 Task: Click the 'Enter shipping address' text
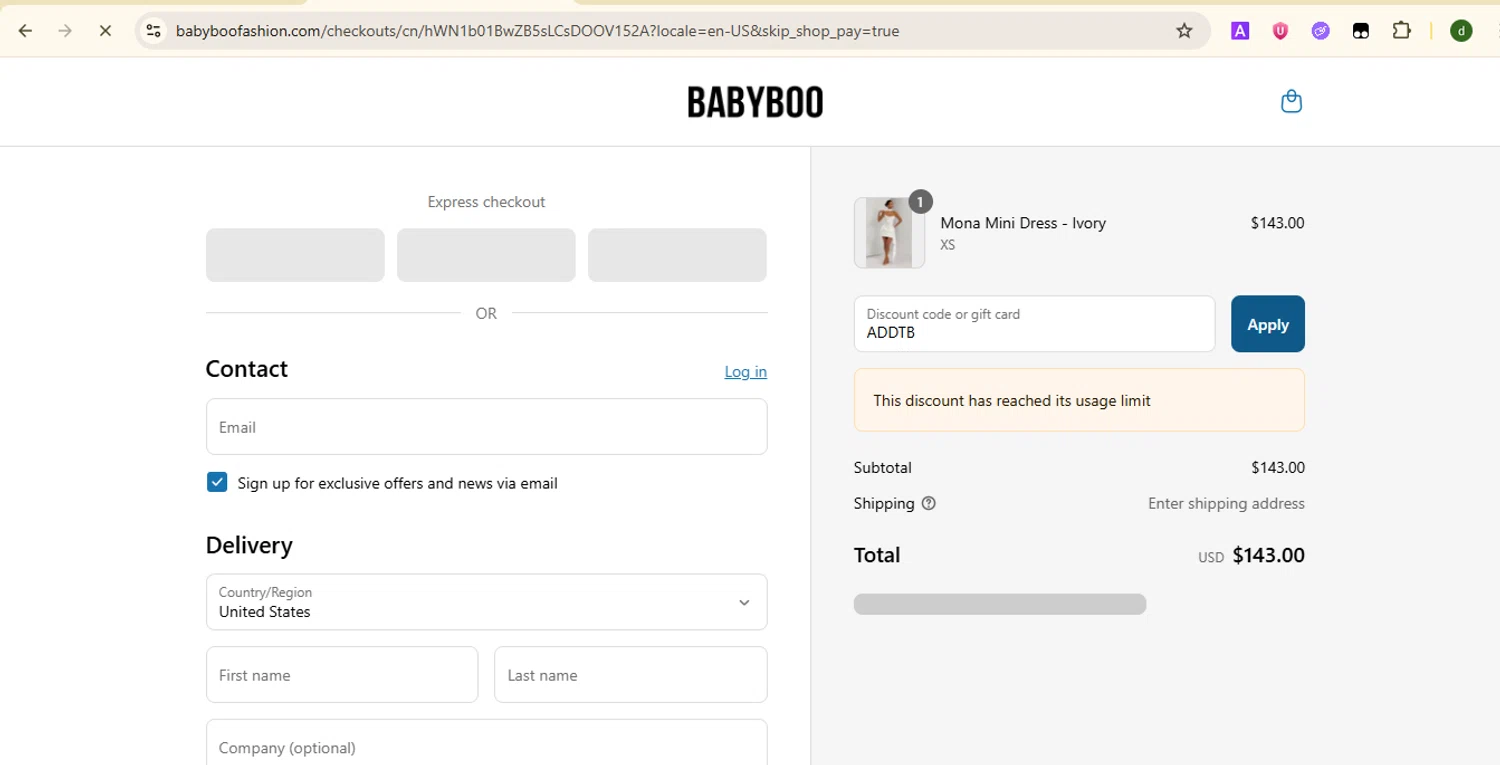pos(1226,503)
